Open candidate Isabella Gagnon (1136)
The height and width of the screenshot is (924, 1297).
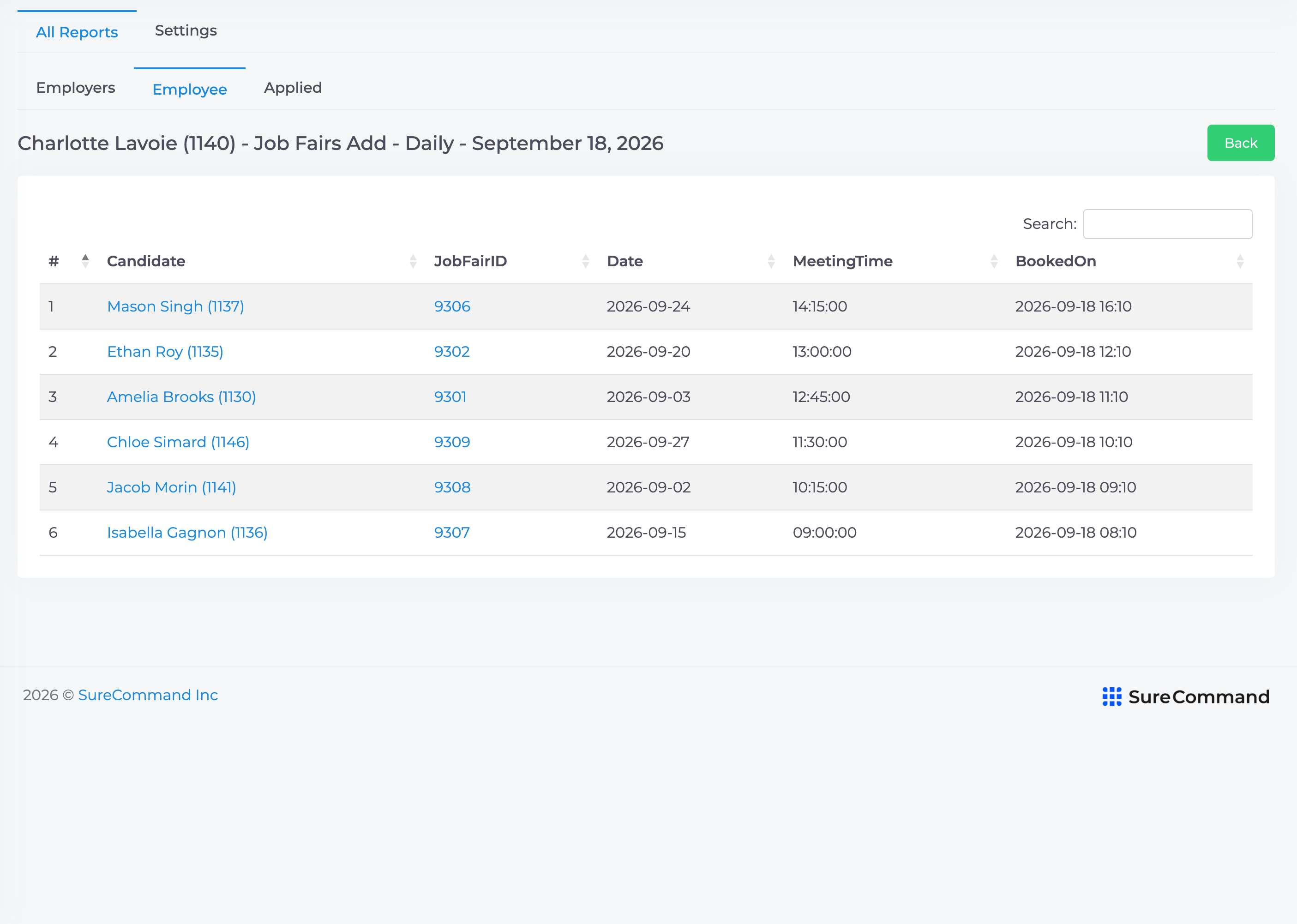187,533
